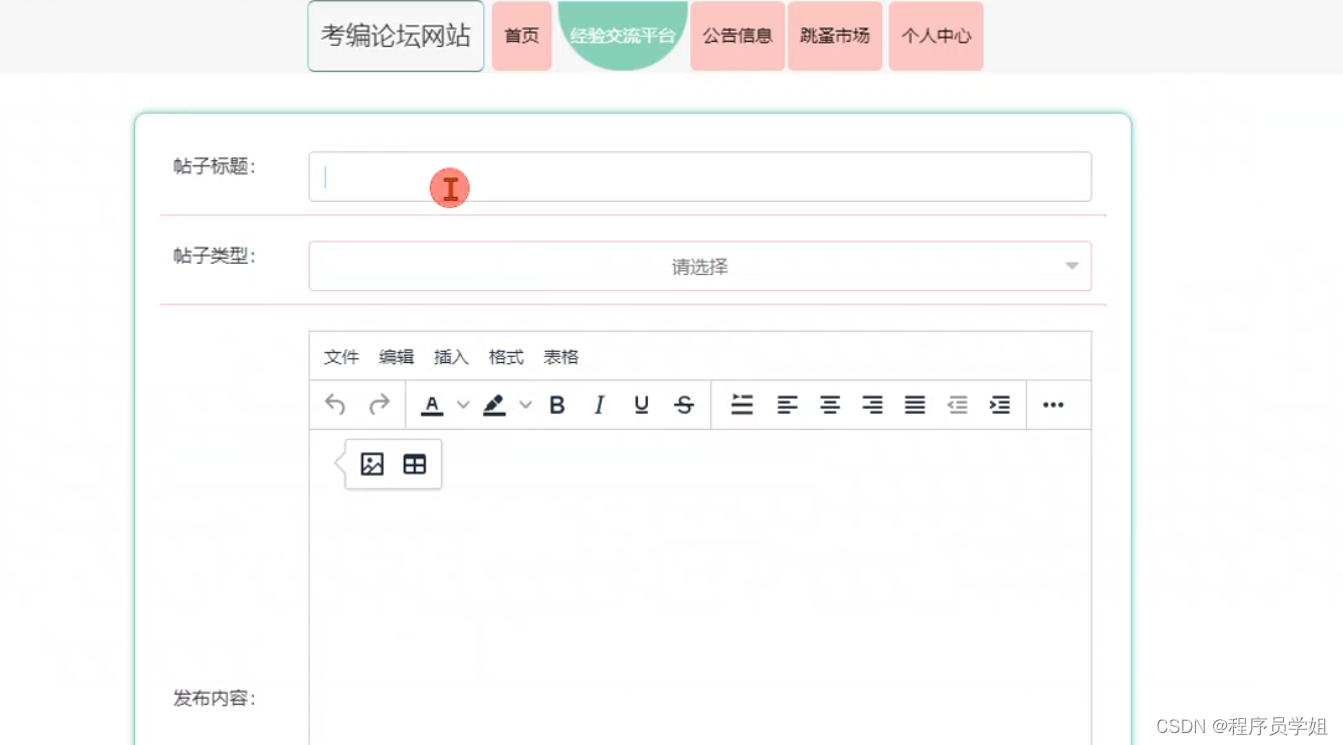Open the 跳蚤市场 navigation tab
This screenshot has height=745, width=1343.
pyautogui.click(x=835, y=36)
